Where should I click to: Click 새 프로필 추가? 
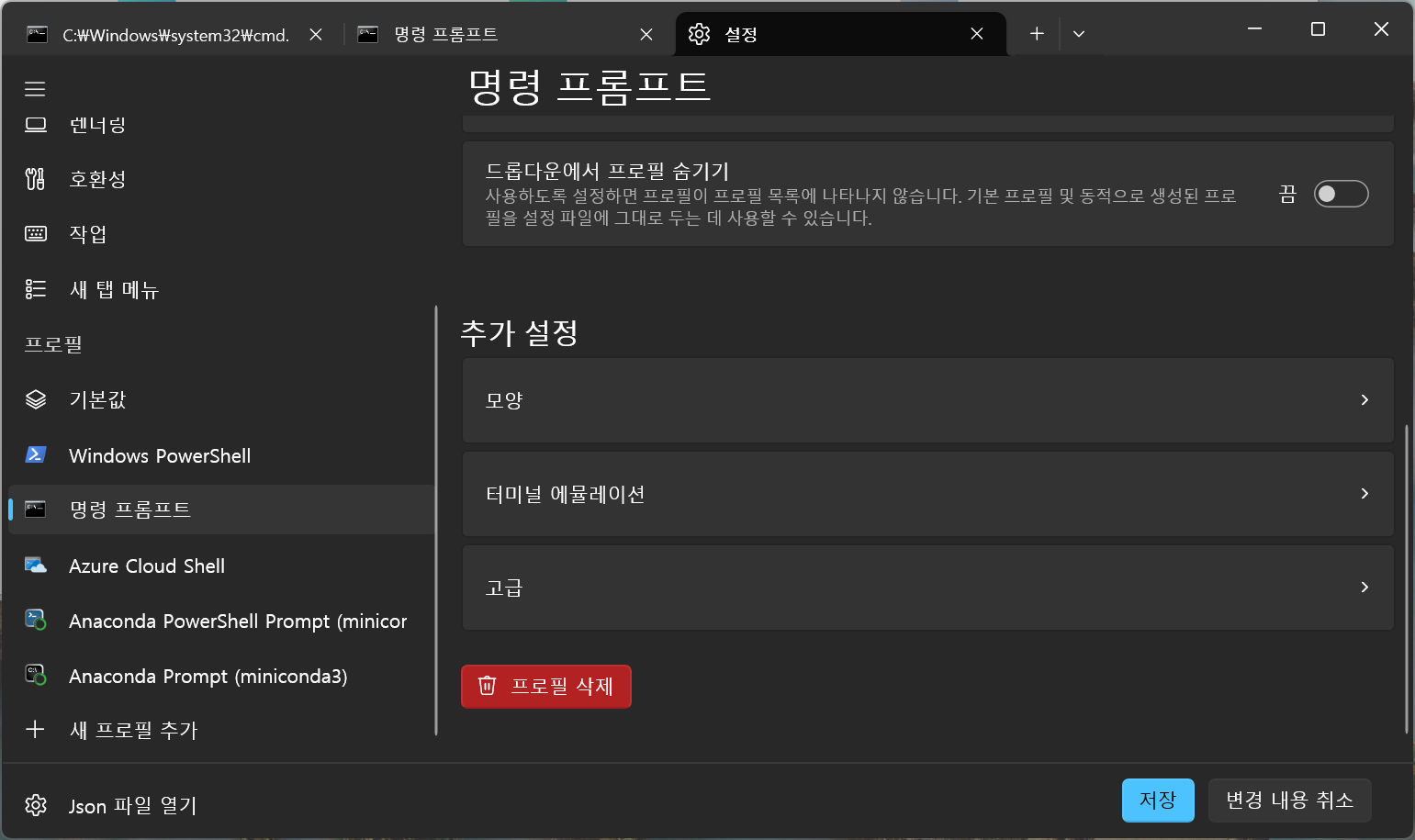click(220, 730)
